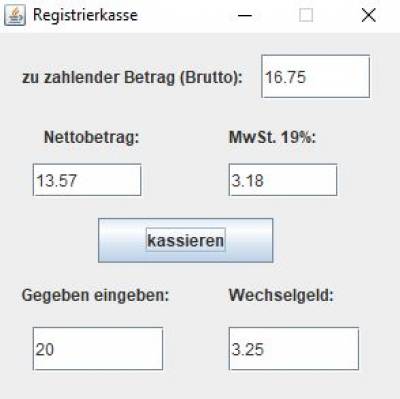This screenshot has height=399, width=400.
Task: Select the Nettobetrag text field
Action: click(x=87, y=180)
